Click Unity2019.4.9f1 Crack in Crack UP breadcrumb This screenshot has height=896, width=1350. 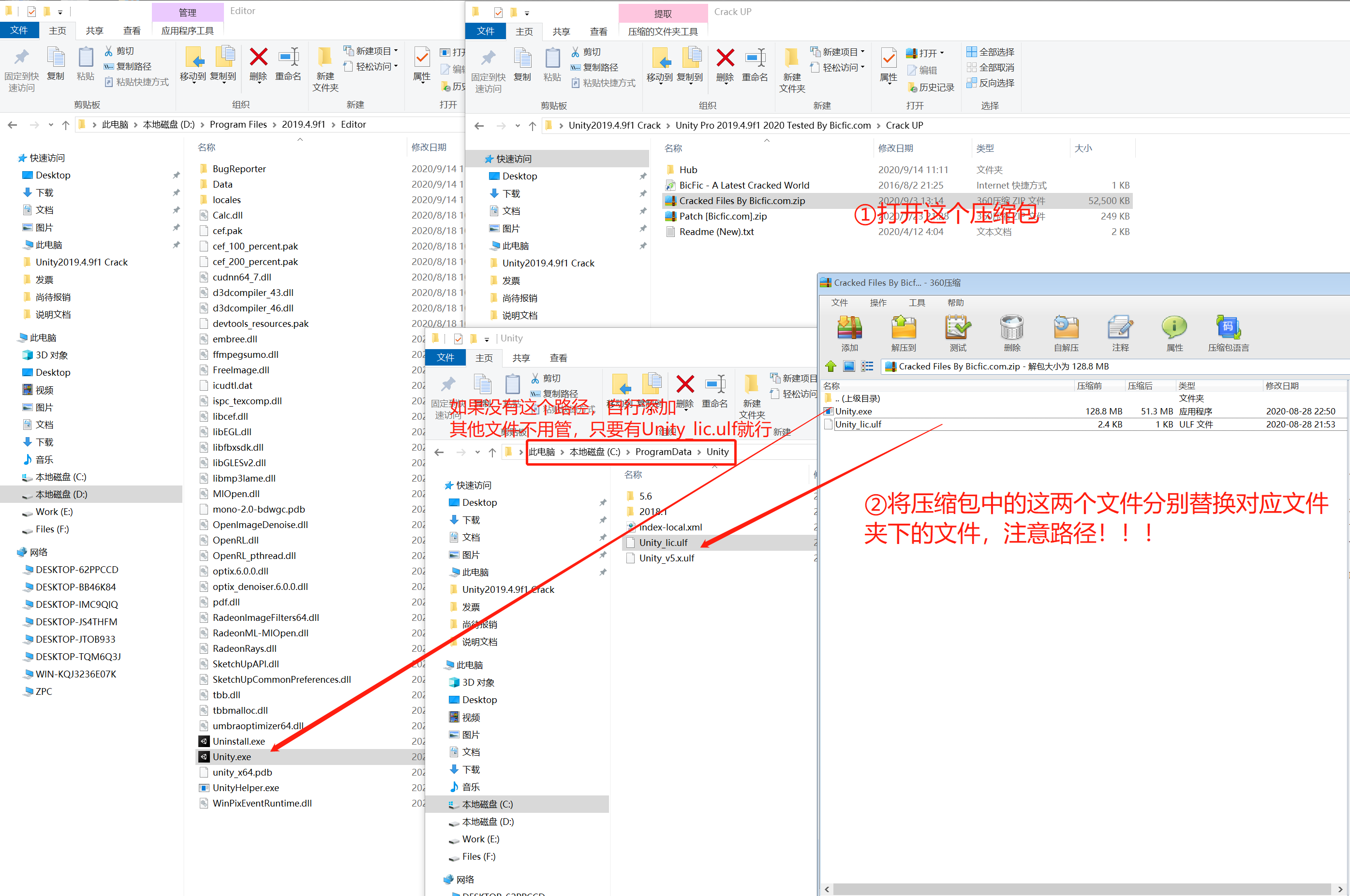[614, 126]
